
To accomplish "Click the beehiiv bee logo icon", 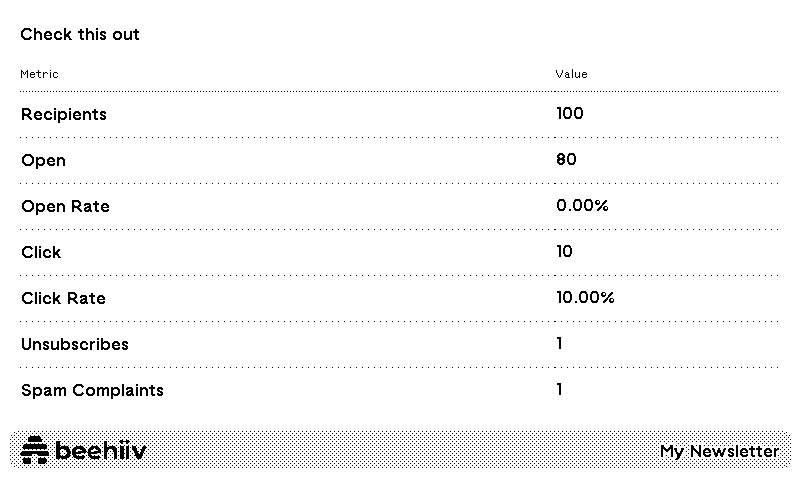I will tap(35, 452).
